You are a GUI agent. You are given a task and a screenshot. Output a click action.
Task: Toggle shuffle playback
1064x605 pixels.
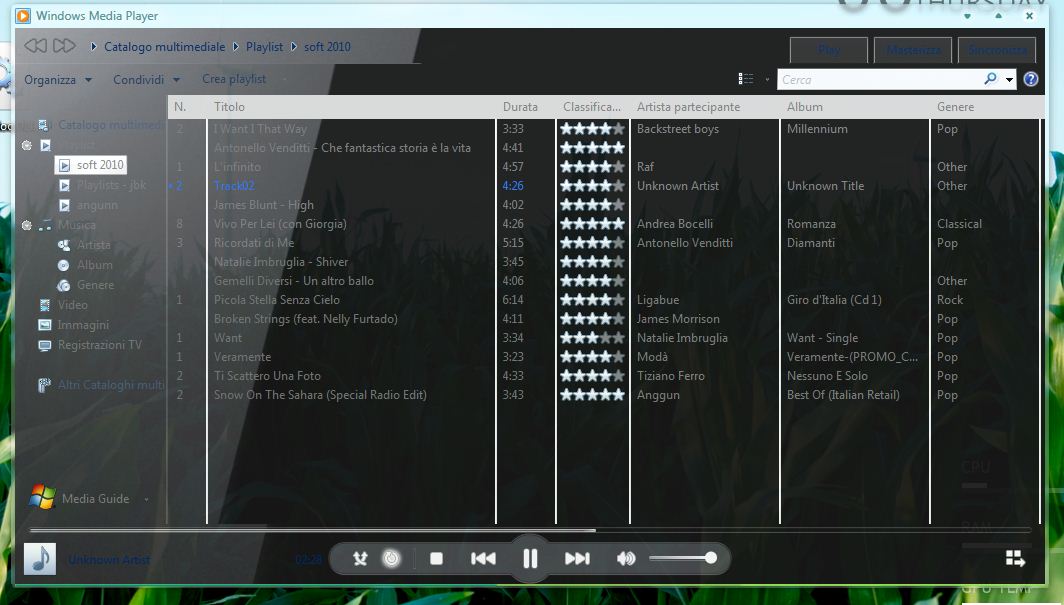click(360, 558)
